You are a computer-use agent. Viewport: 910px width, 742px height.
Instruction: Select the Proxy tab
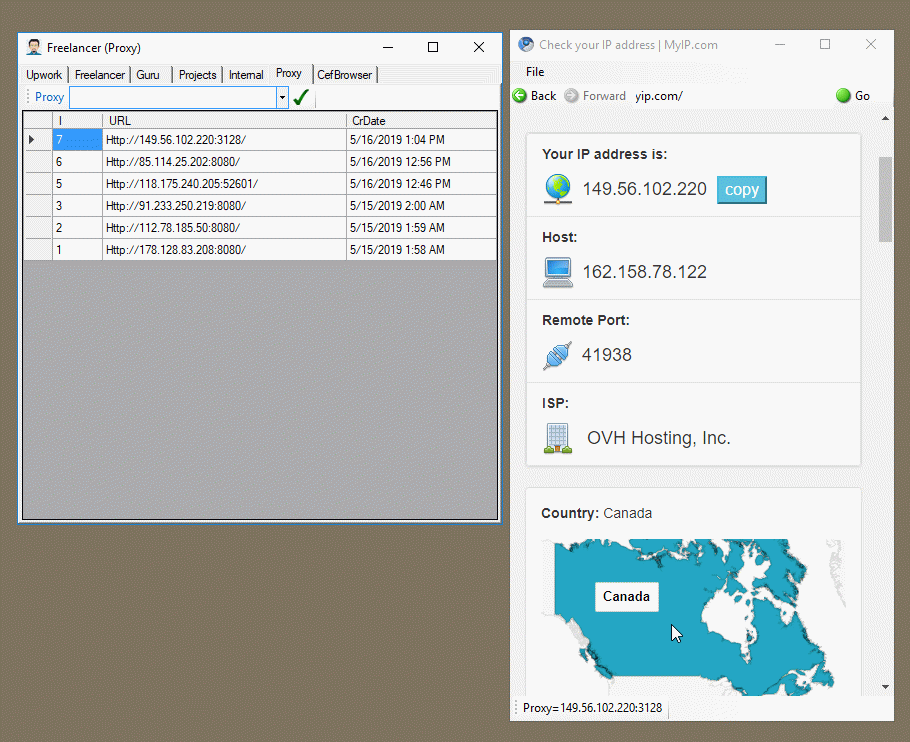pos(289,73)
